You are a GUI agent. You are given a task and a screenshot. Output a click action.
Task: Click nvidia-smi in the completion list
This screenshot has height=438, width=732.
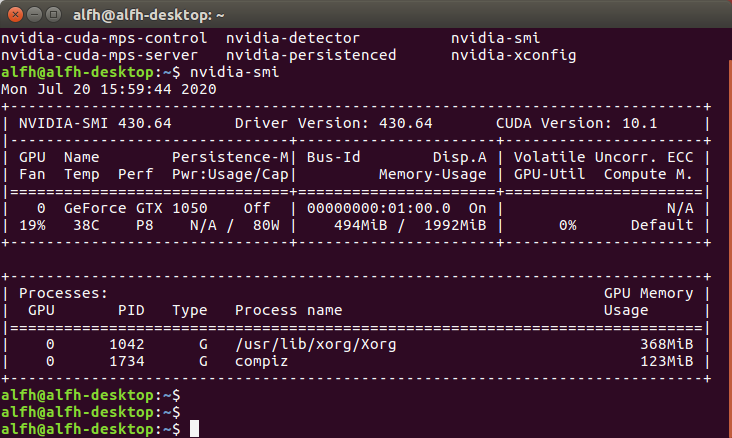pos(495,38)
